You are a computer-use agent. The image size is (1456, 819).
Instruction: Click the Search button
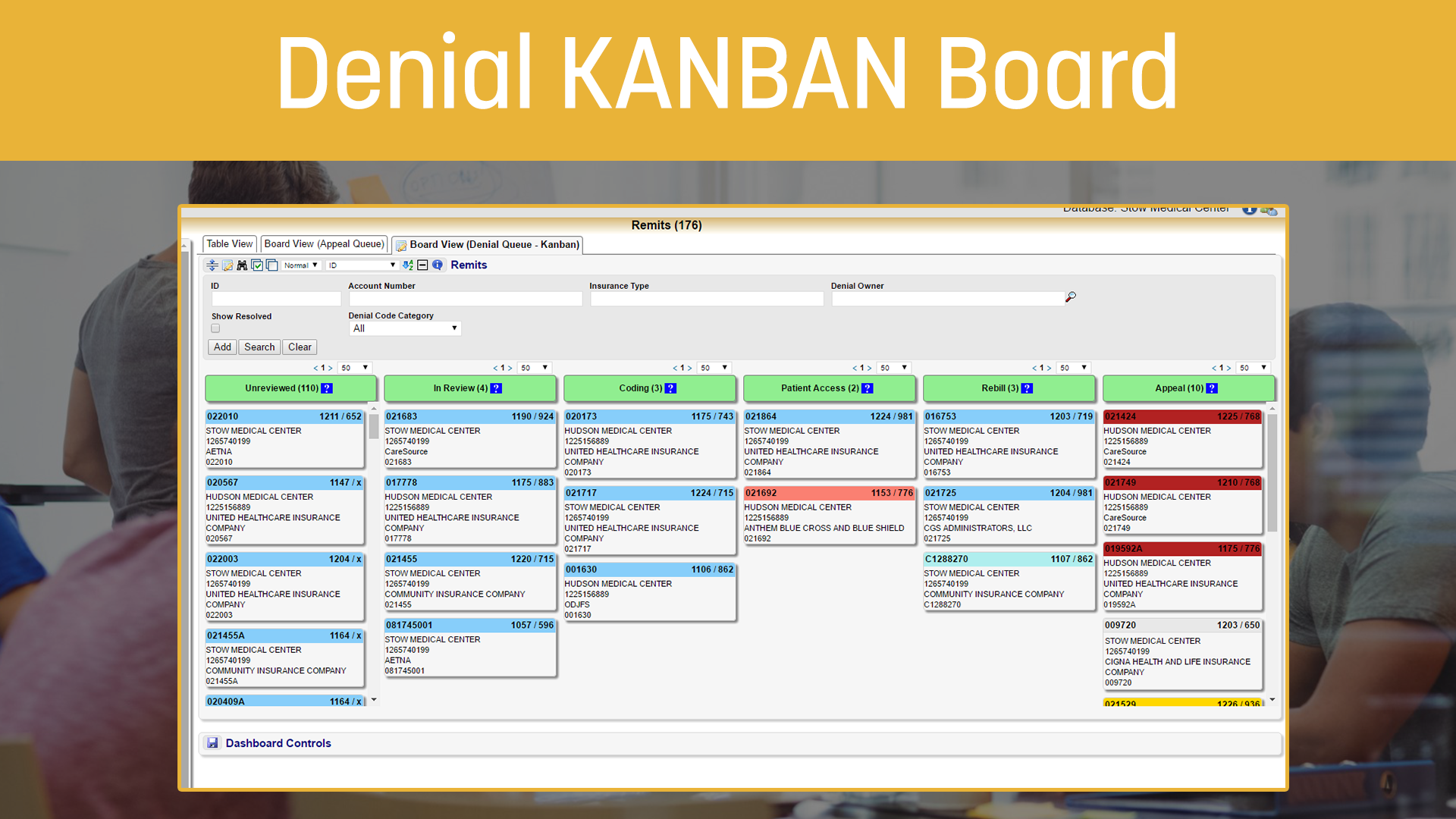pos(260,346)
